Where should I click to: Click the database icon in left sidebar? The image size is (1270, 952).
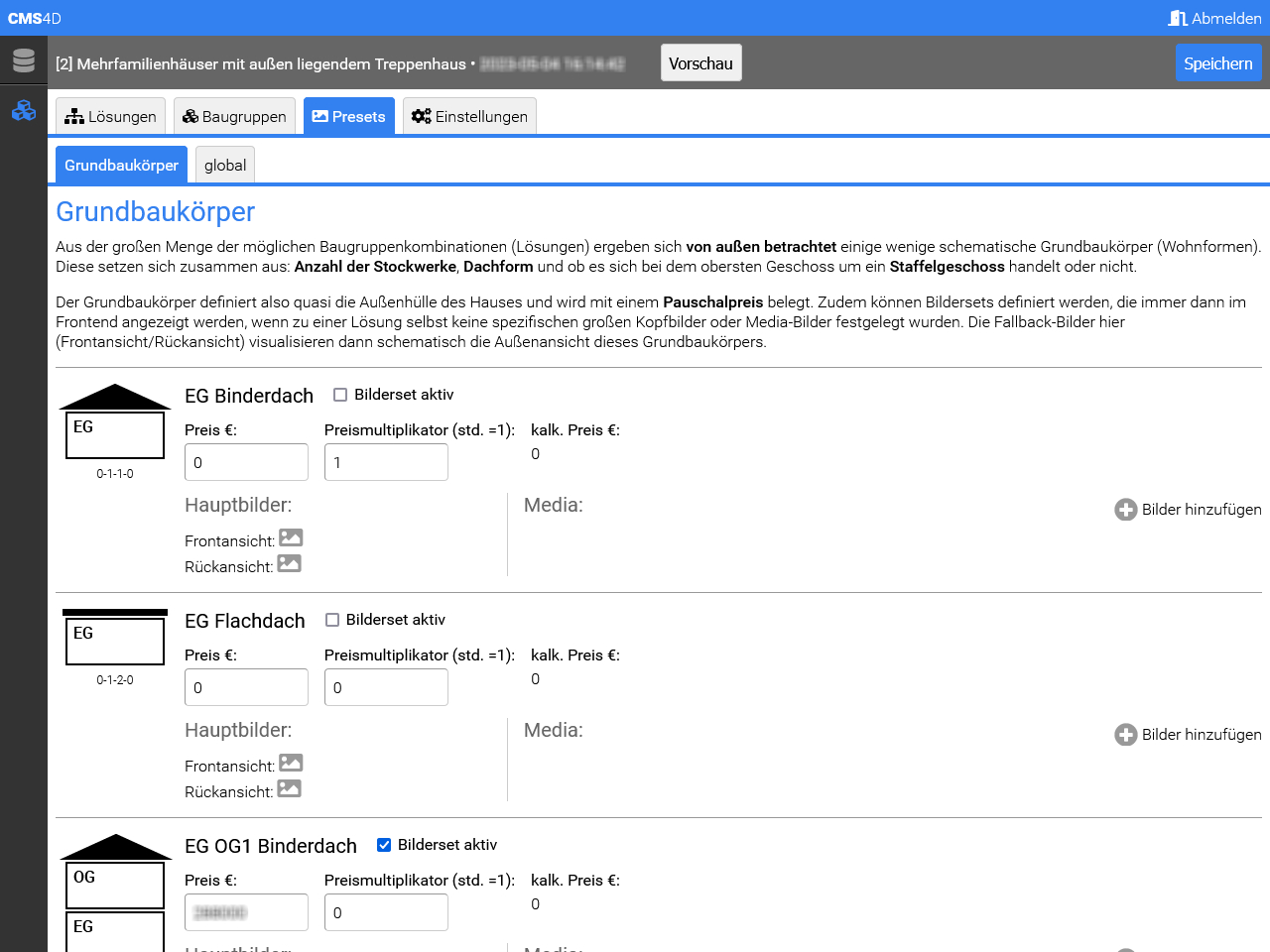click(x=24, y=61)
